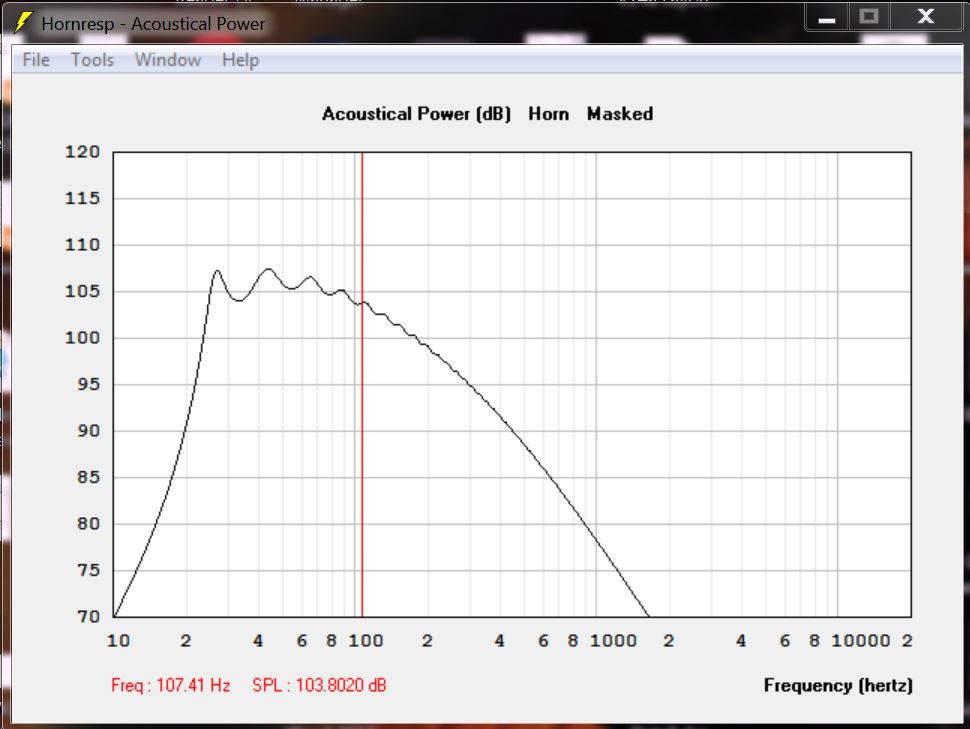Image resolution: width=970 pixels, height=729 pixels.
Task: Click the Freq : 107.41 Hz readout
Action: (171, 685)
